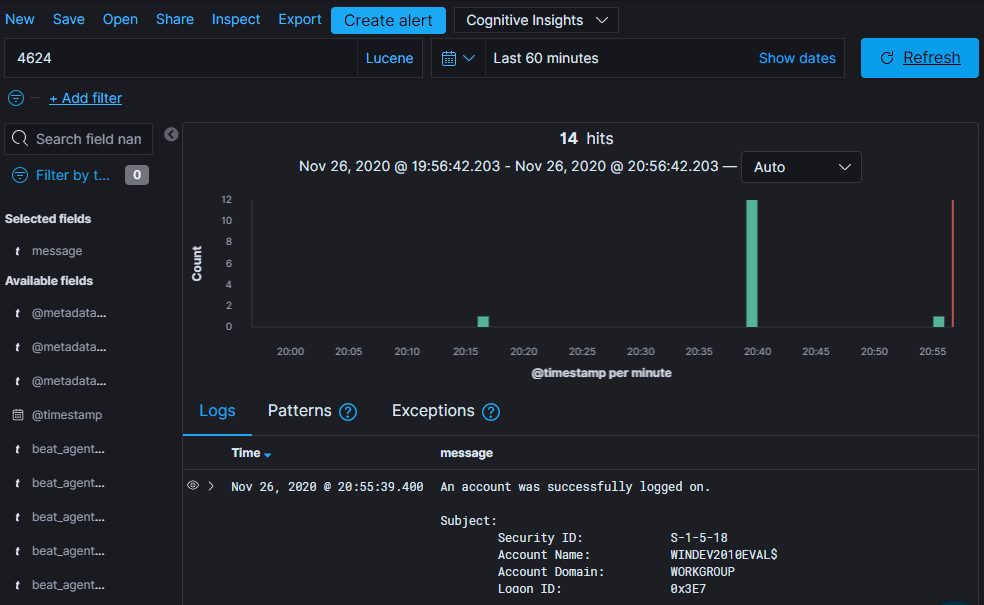Open the Auto interval dropdown
Screen dimensions: 984x605
point(801,167)
